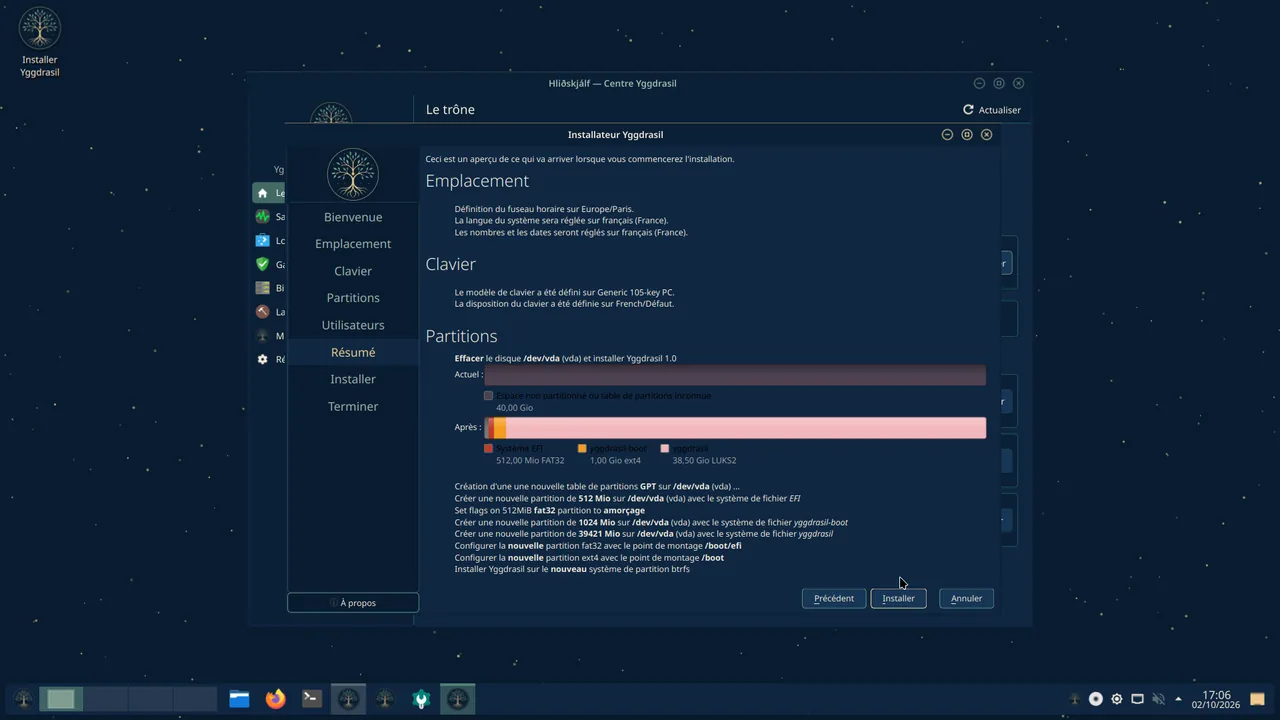Viewport: 1280px width, 720px height.
Task: Select the hammer icon in Hliðskjálf sidebar
Action: point(262,312)
